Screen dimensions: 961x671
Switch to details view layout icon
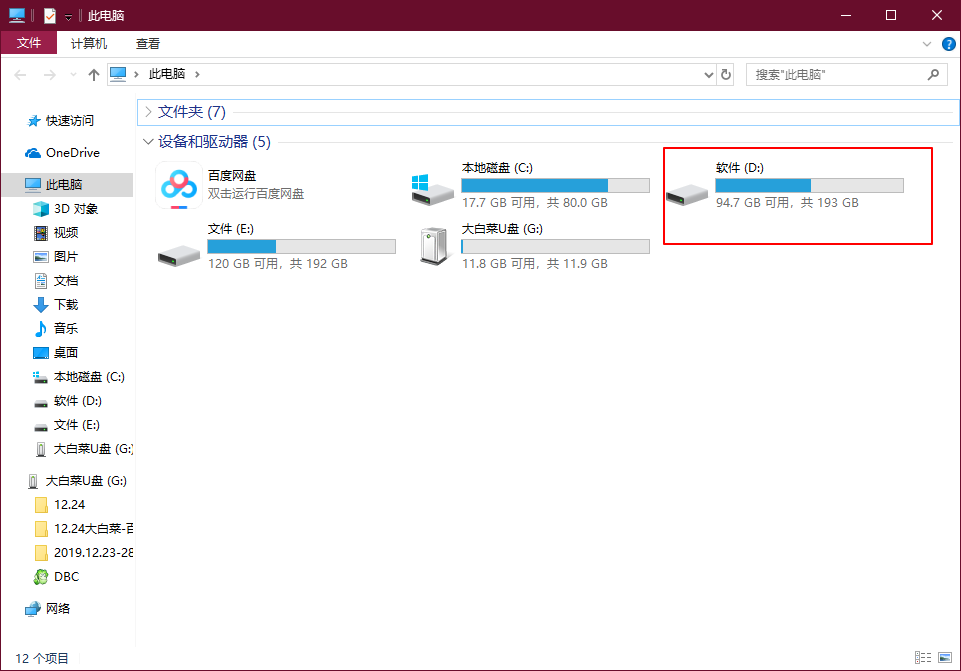(922, 658)
